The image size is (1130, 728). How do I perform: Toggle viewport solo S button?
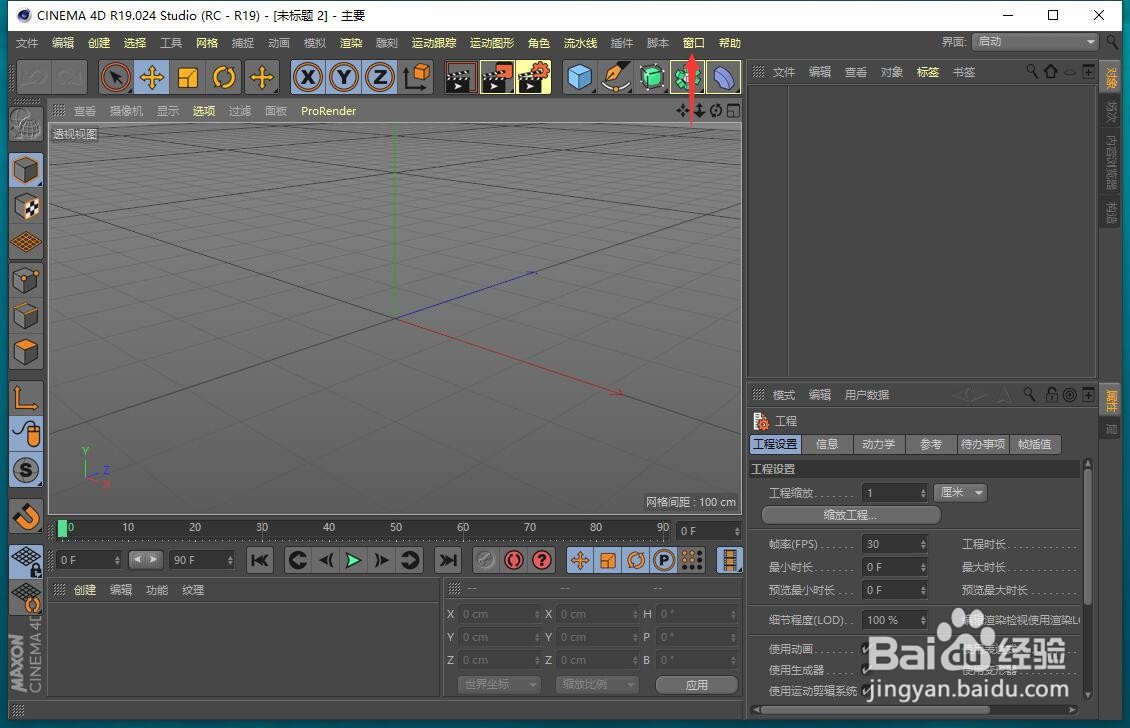pos(26,471)
